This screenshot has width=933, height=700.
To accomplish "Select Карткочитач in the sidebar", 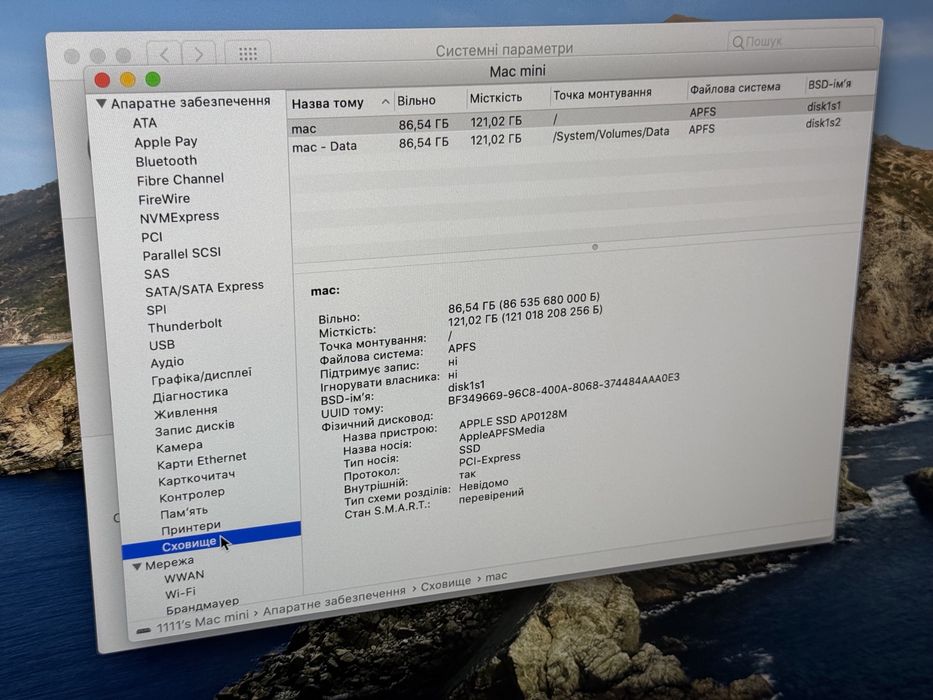I will click(196, 478).
